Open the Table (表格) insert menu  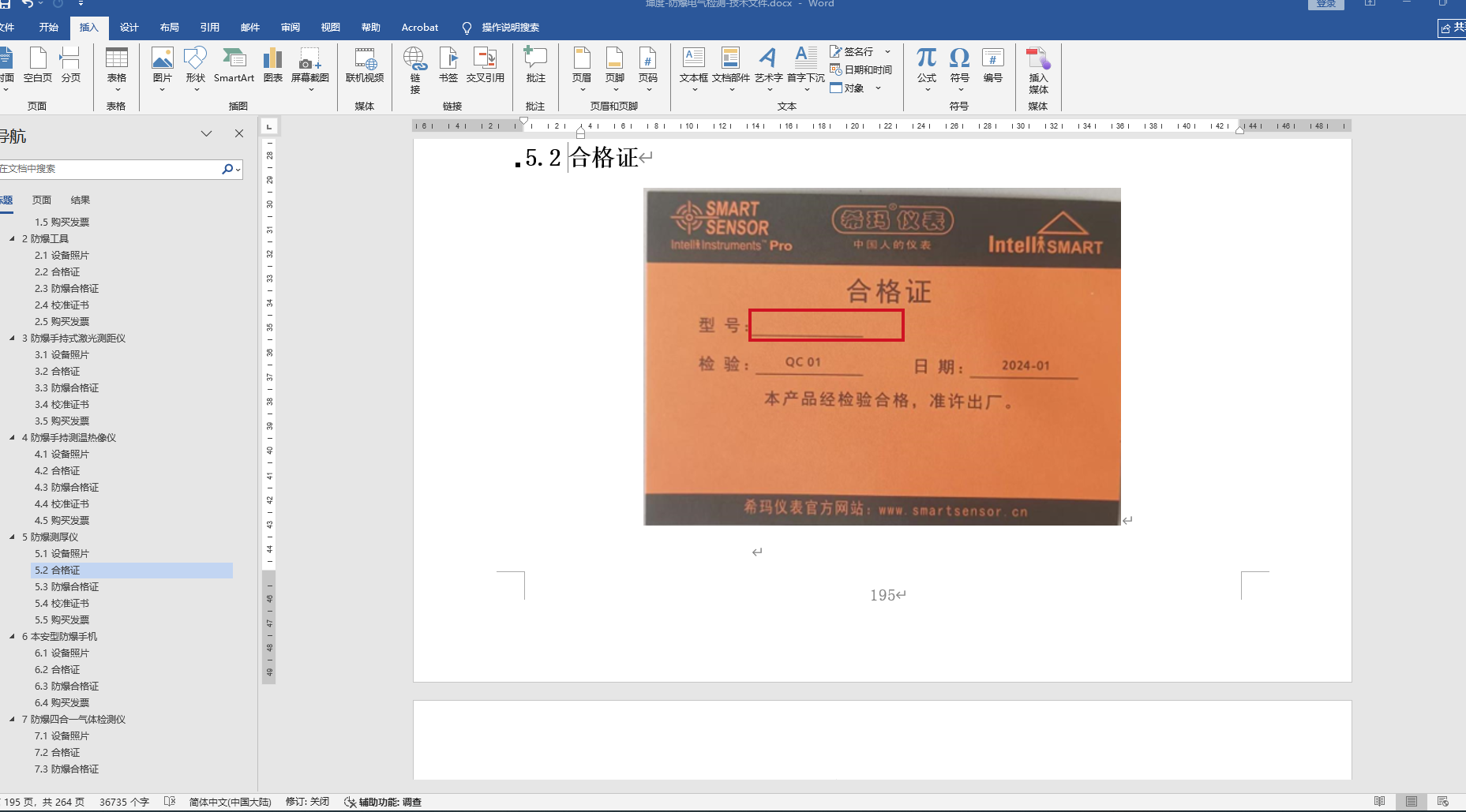pyautogui.click(x=117, y=69)
